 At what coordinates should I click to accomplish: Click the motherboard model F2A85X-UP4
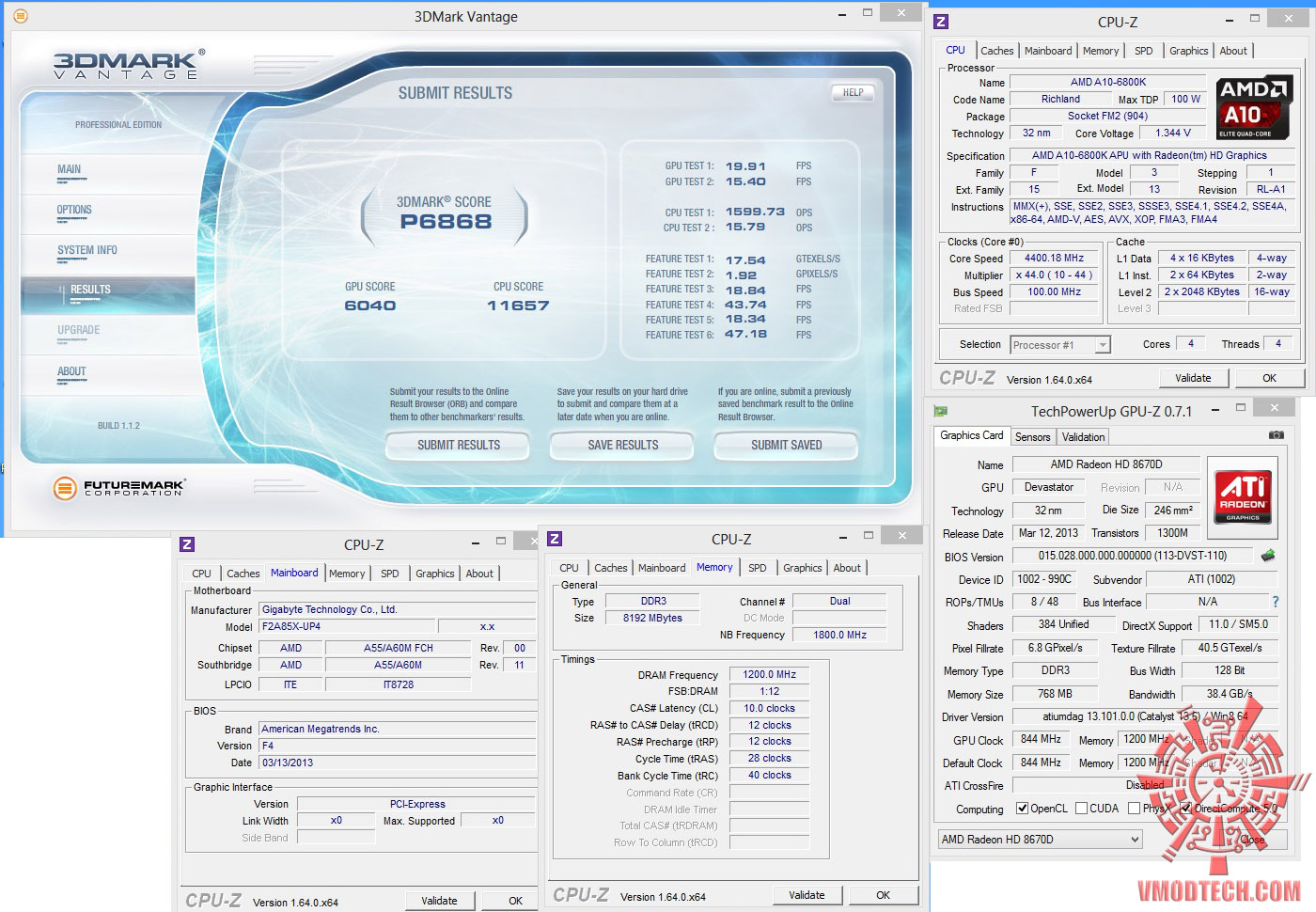[347, 627]
